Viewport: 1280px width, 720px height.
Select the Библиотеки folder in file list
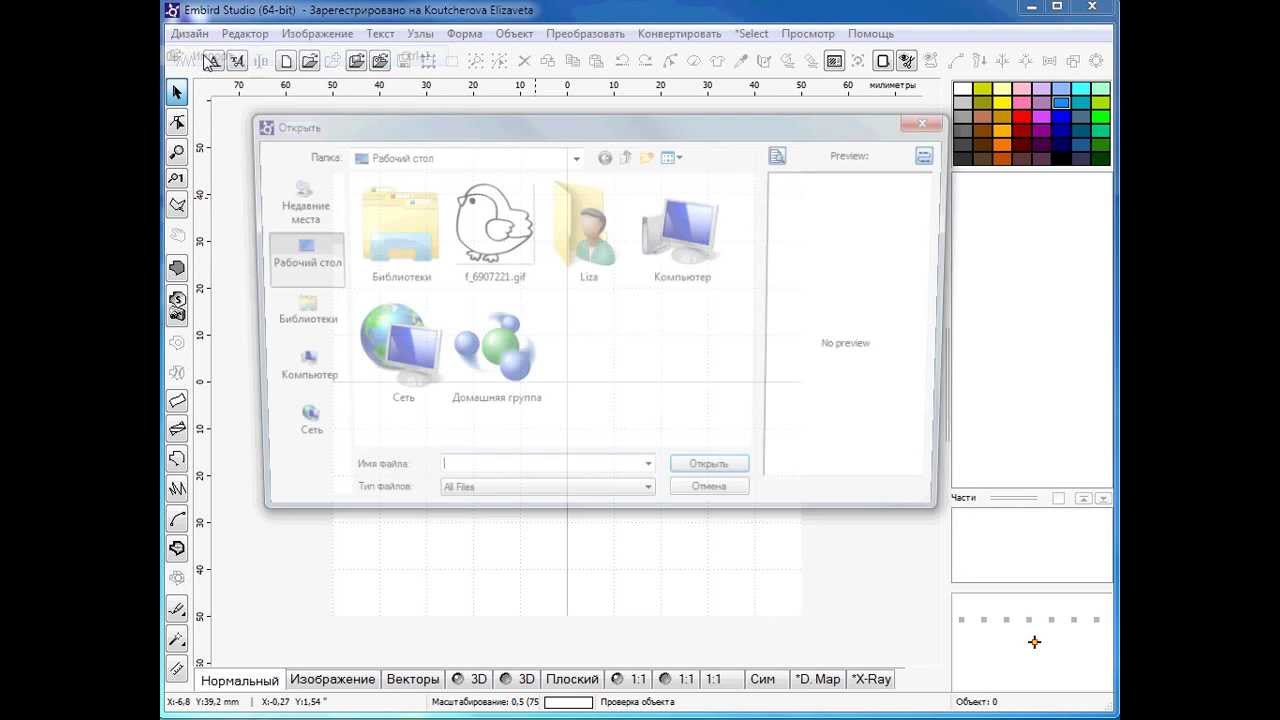pyautogui.click(x=401, y=233)
